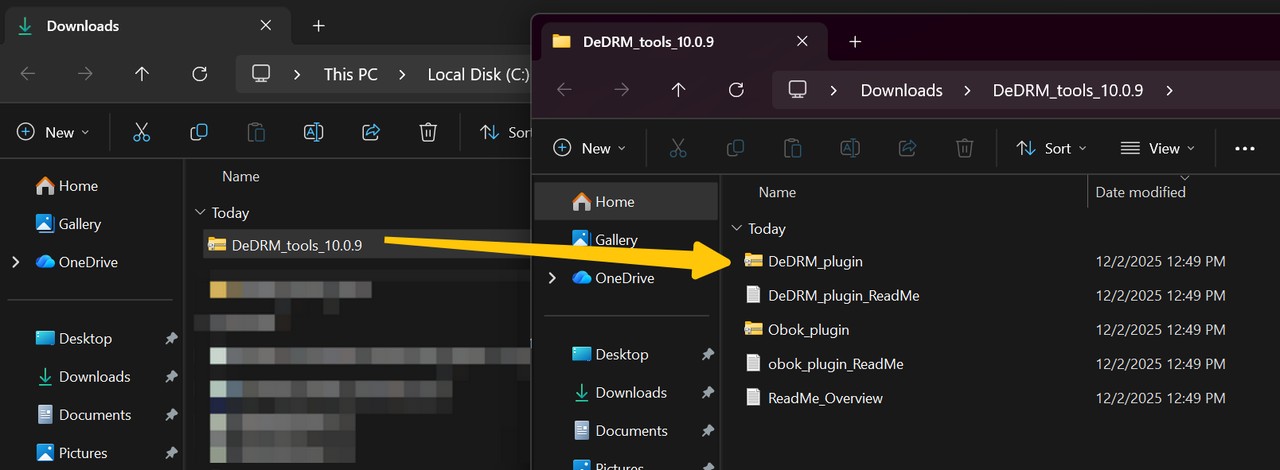The image size is (1280, 470).
Task: Select the Downloads window tab
Action: 146,26
